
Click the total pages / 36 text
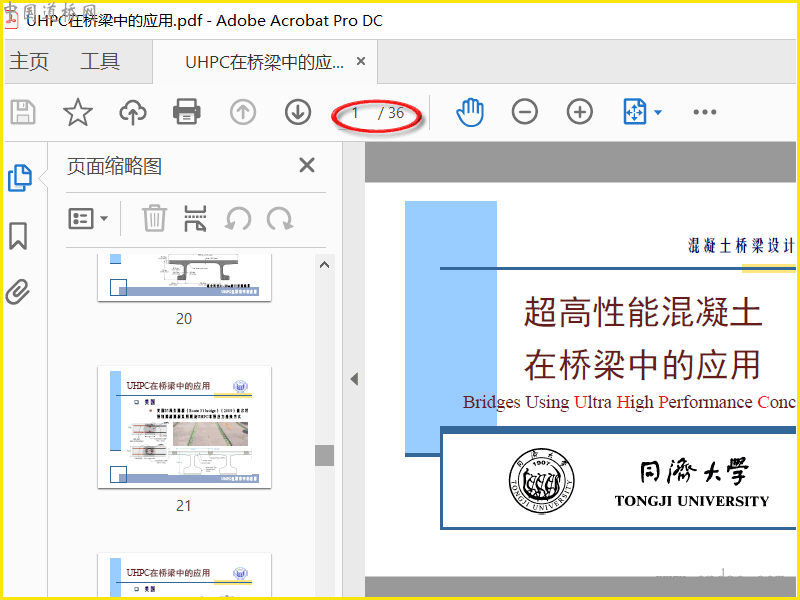(391, 113)
